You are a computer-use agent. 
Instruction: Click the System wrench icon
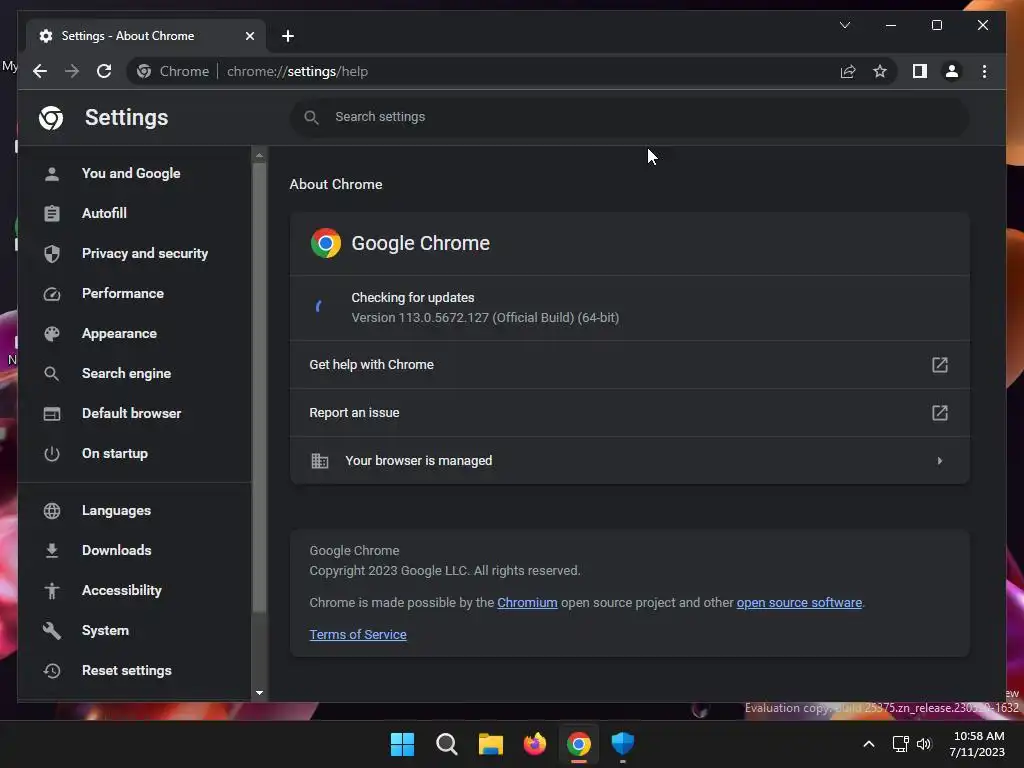[x=52, y=630]
